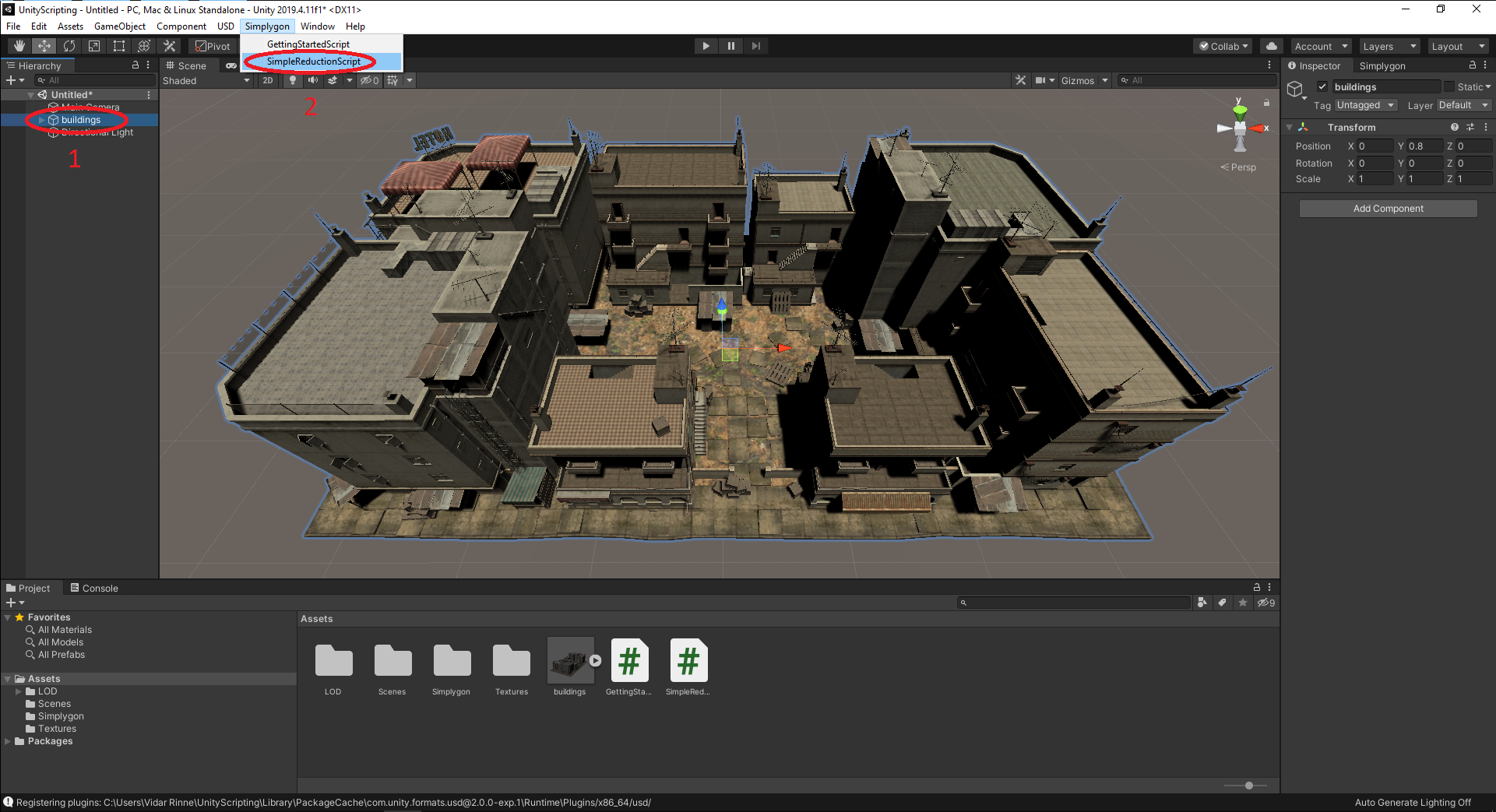1496x812 pixels.
Task: Select the Scale tool
Action: coord(94,45)
